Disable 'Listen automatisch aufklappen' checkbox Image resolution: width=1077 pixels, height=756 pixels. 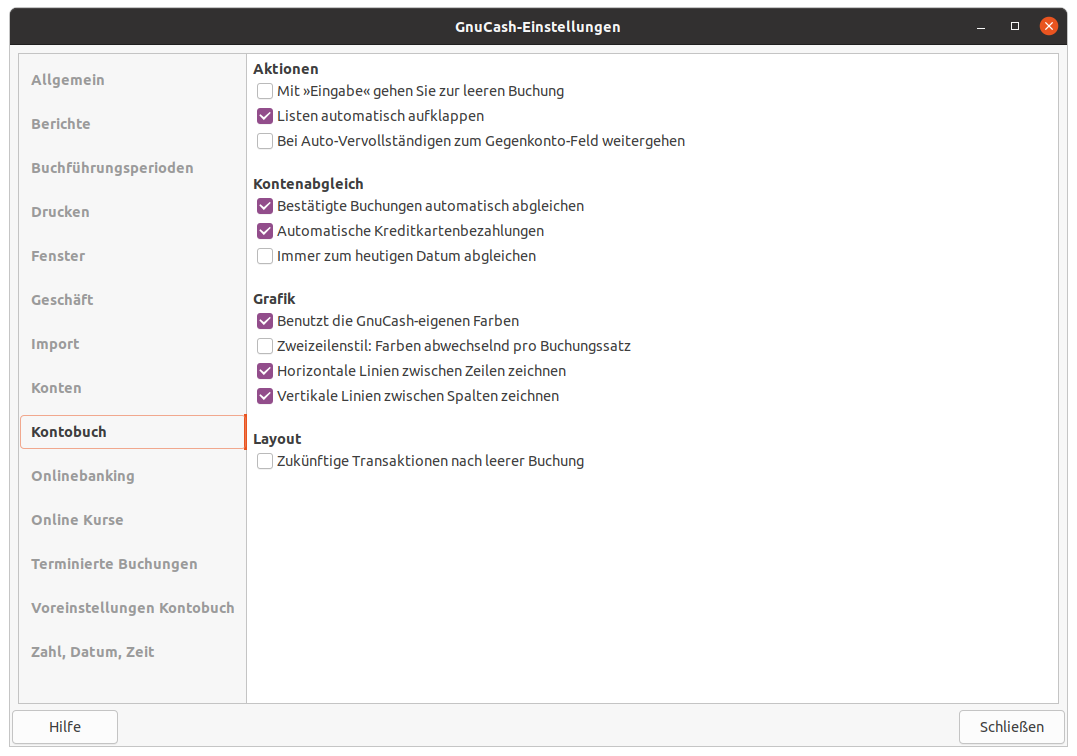pos(265,116)
